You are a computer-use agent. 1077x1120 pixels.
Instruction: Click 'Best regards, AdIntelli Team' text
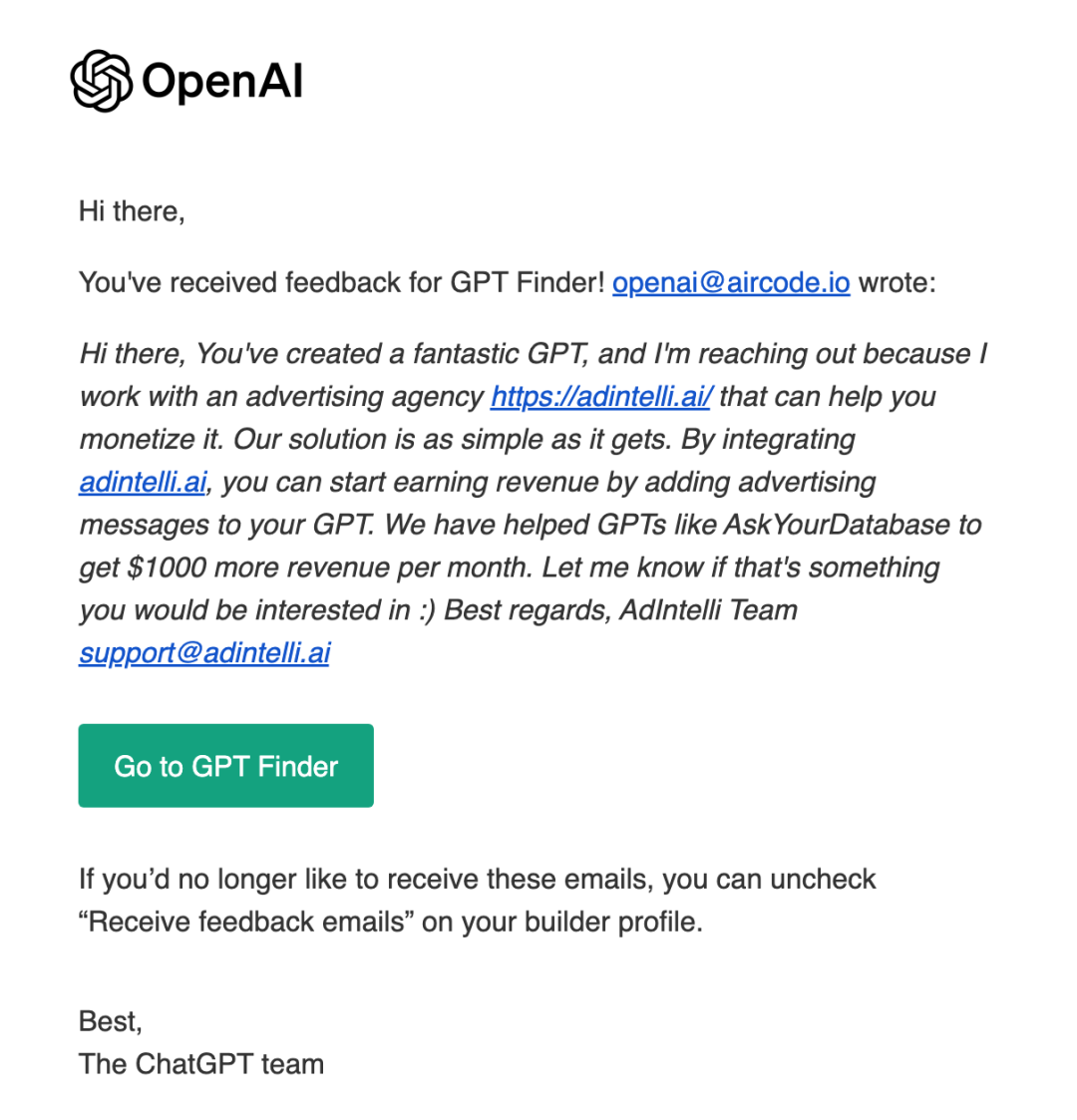click(x=620, y=610)
